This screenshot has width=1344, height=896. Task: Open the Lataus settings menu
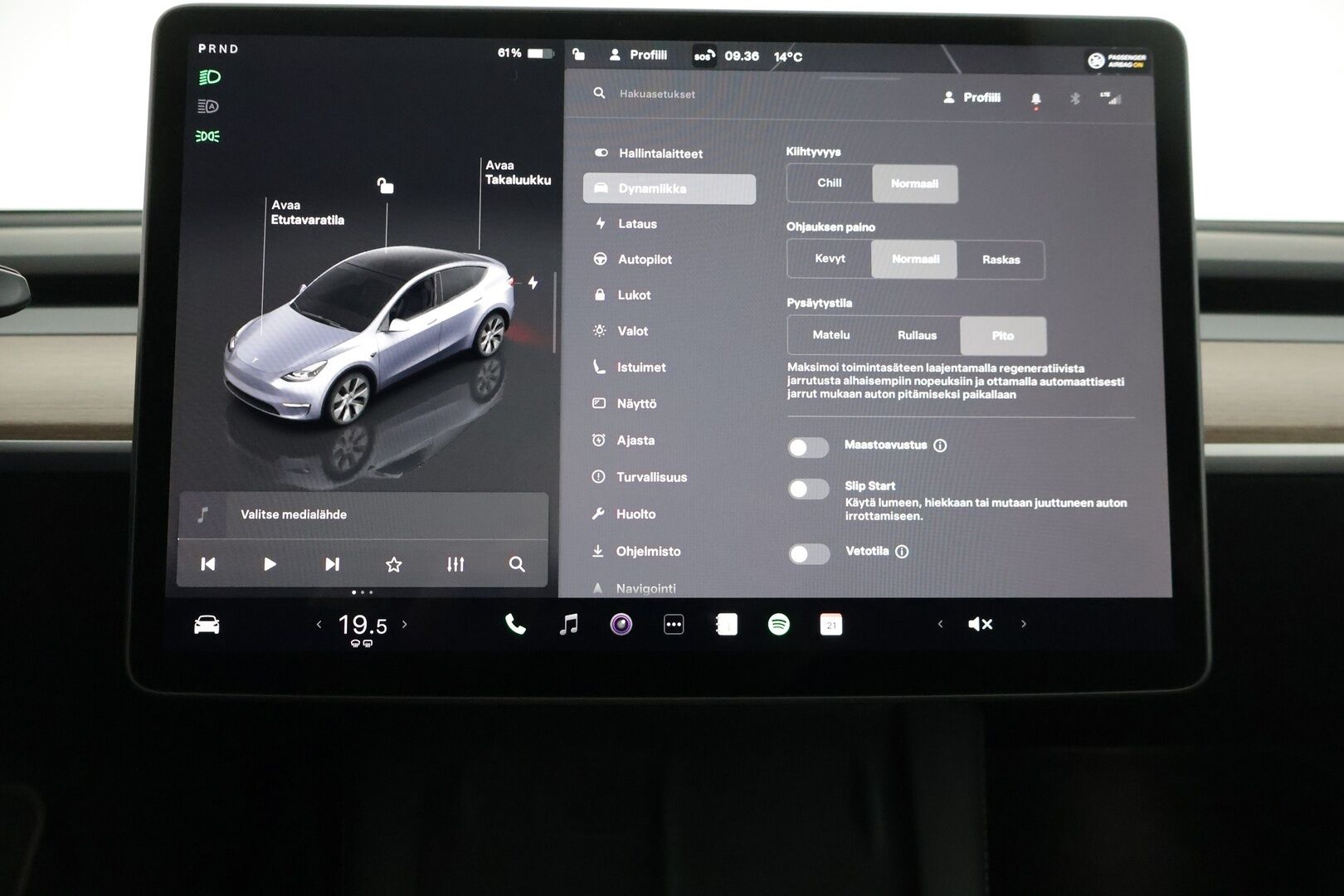click(635, 223)
